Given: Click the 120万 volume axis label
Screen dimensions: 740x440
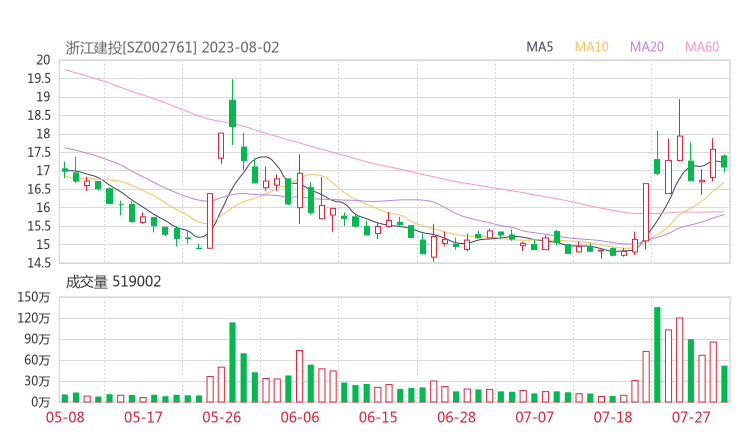Looking at the screenshot, I should 34,318.
